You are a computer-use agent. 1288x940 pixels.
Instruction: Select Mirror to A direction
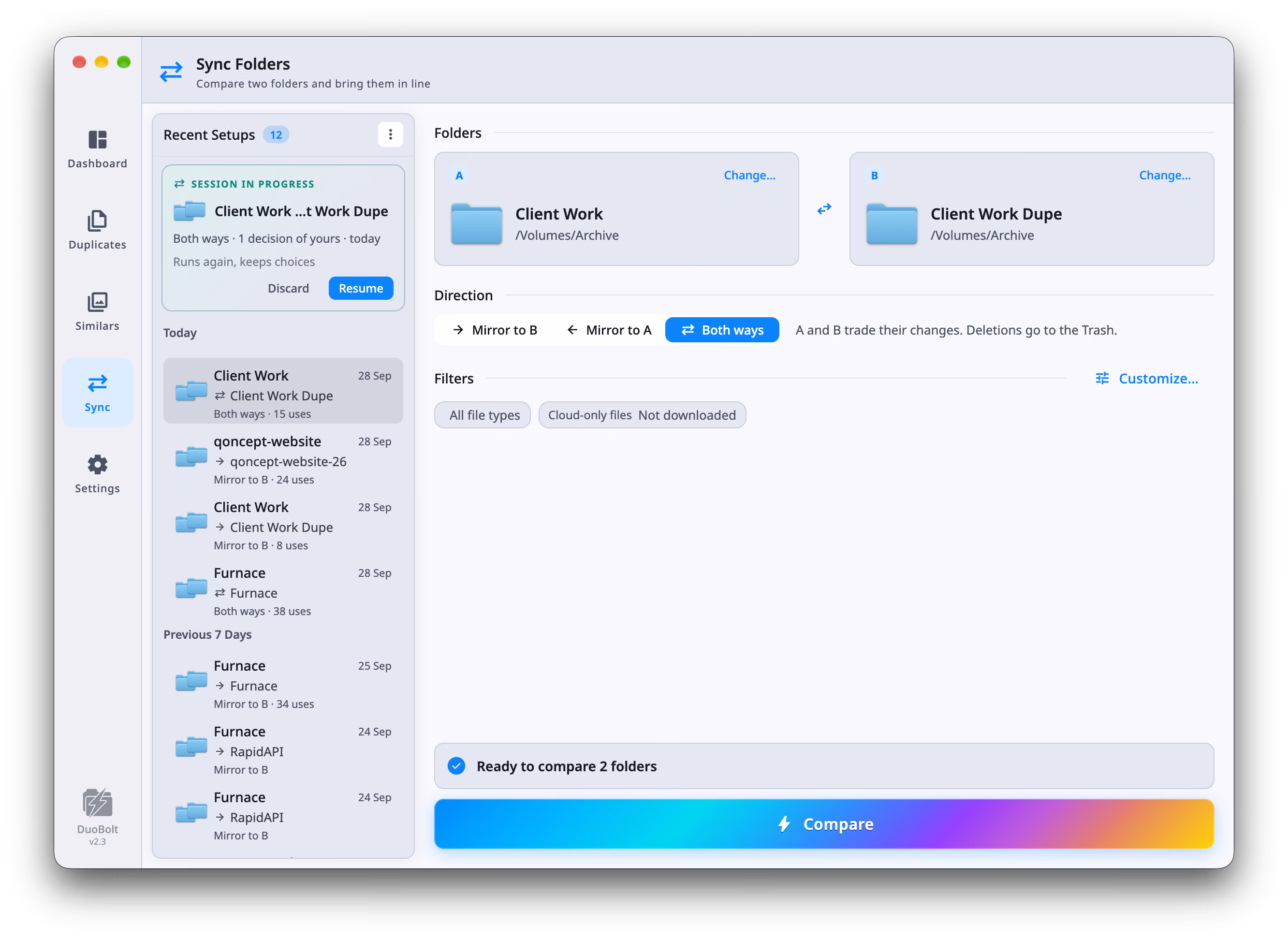609,330
